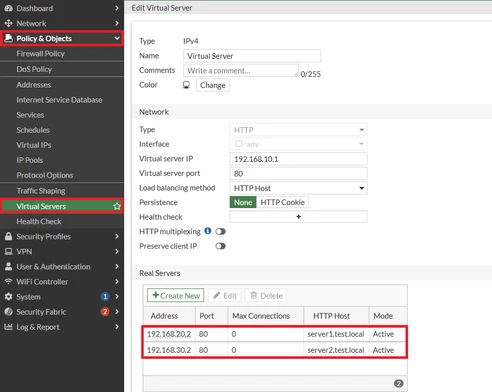Click the Security Fabric alert badge 2
The width and height of the screenshot is (492, 392).
pos(105,312)
